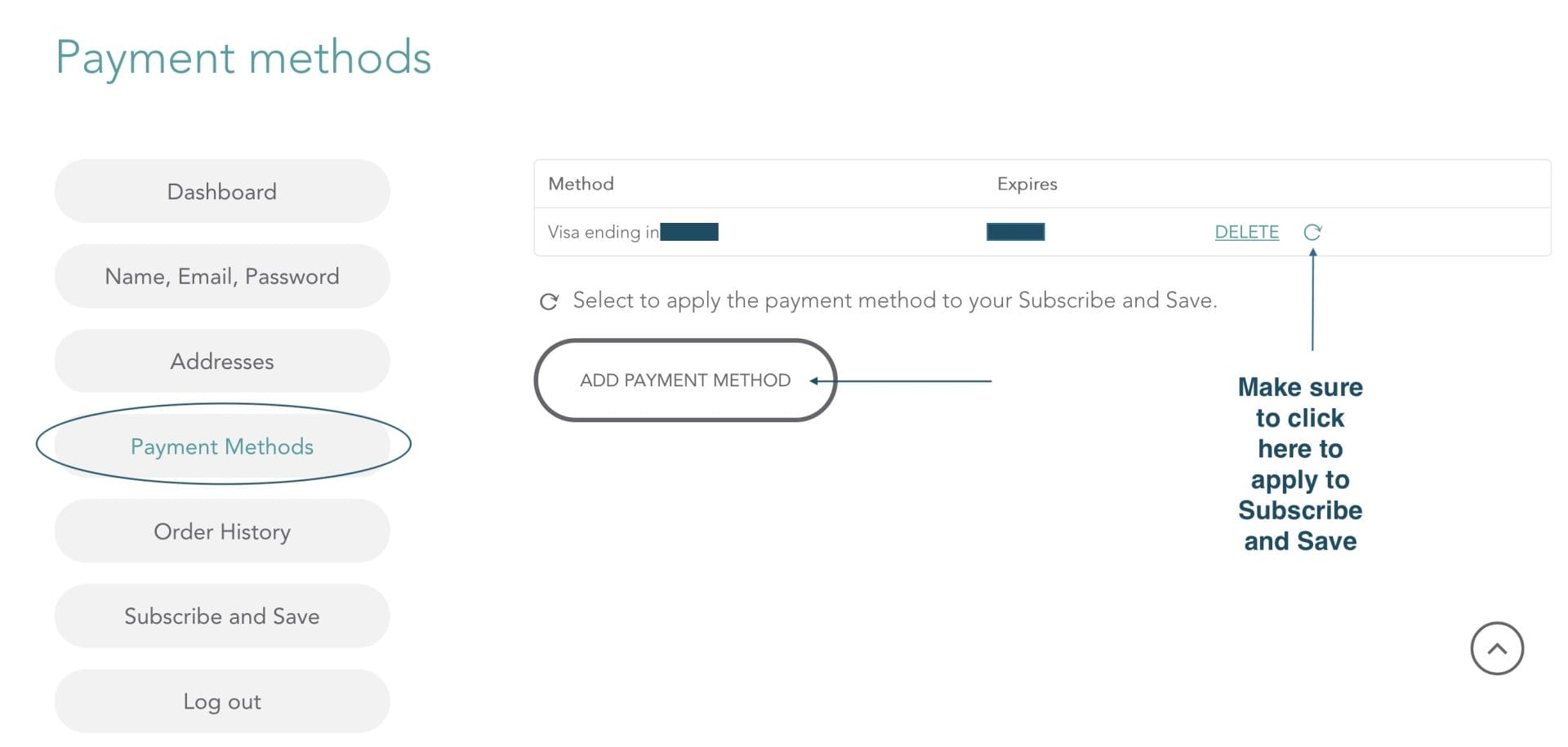Click the circular arrow icon before 'Select to apply'
Screen dimensions: 1568x747
[549, 302]
